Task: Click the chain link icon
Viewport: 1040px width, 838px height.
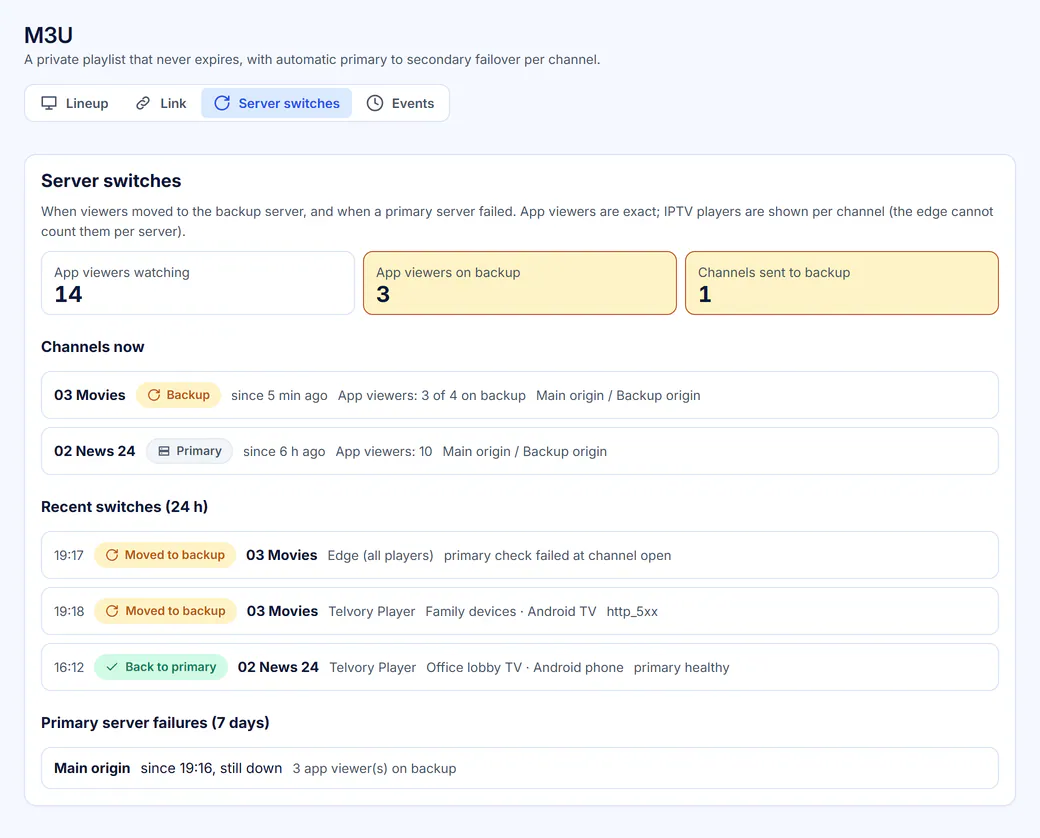Action: 143,104
